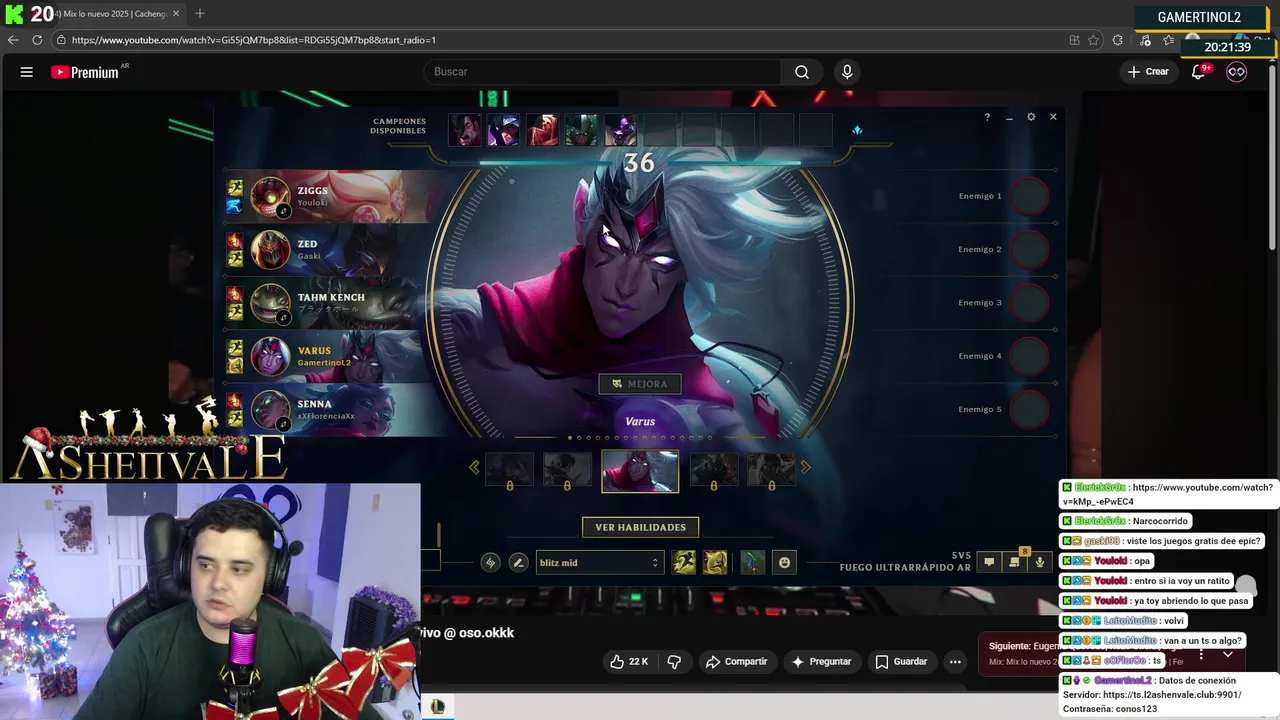Switch to the Mix lo nuevo 2025 tab
The width and height of the screenshot is (1280, 720).
coord(110,14)
